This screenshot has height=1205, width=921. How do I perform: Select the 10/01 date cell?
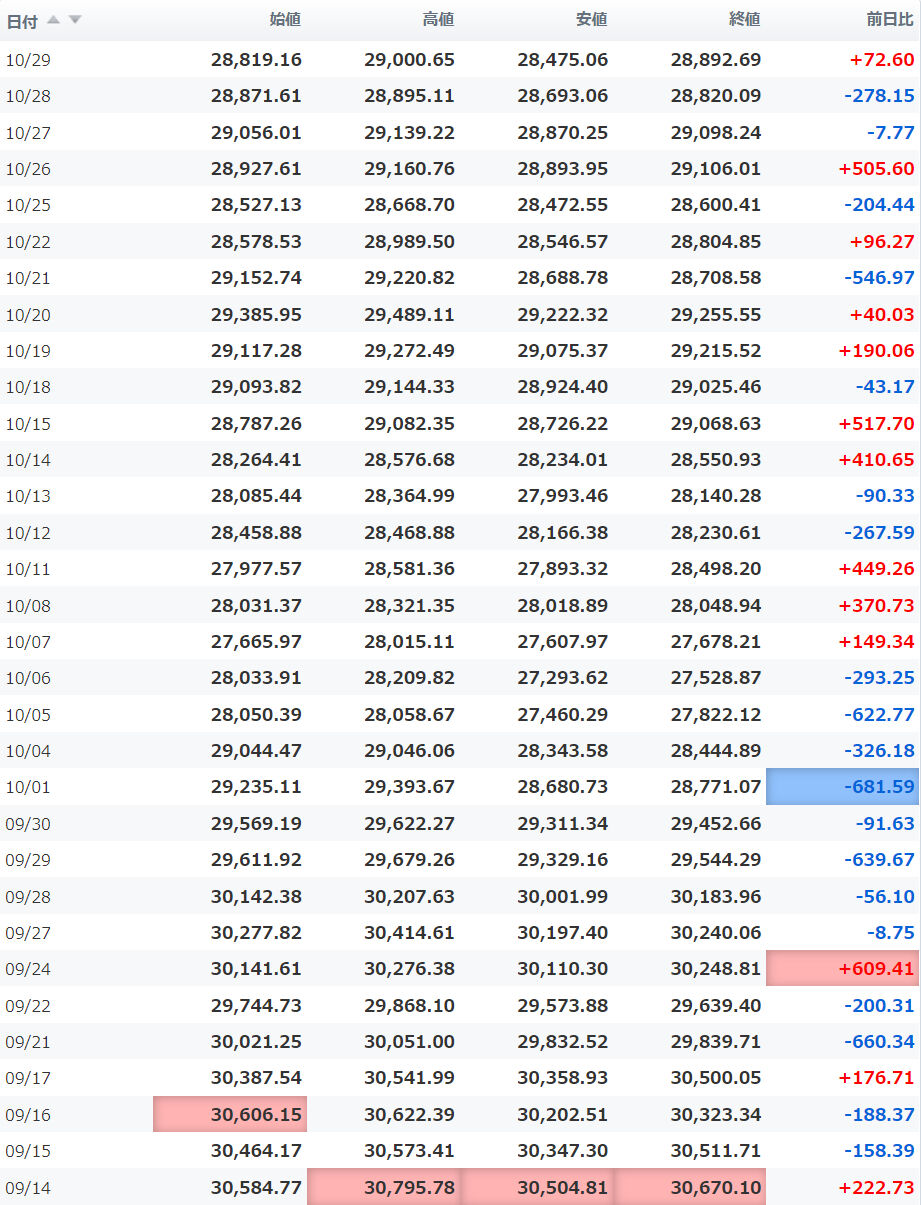[x=28, y=787]
